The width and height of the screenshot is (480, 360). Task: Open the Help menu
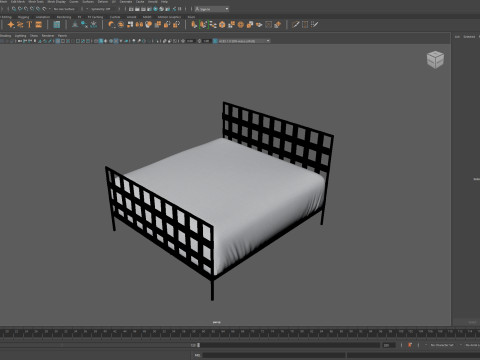point(164,2)
